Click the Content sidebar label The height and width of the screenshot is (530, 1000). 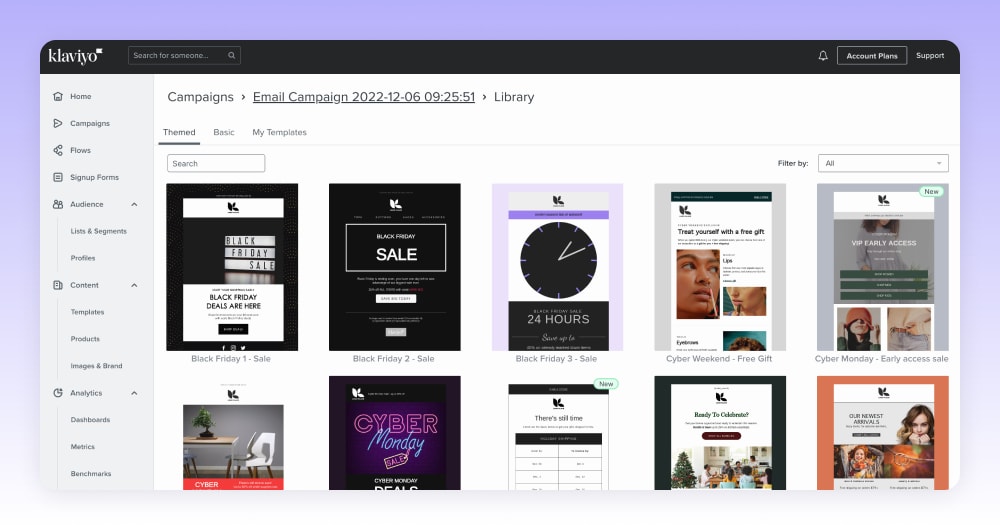tap(84, 285)
